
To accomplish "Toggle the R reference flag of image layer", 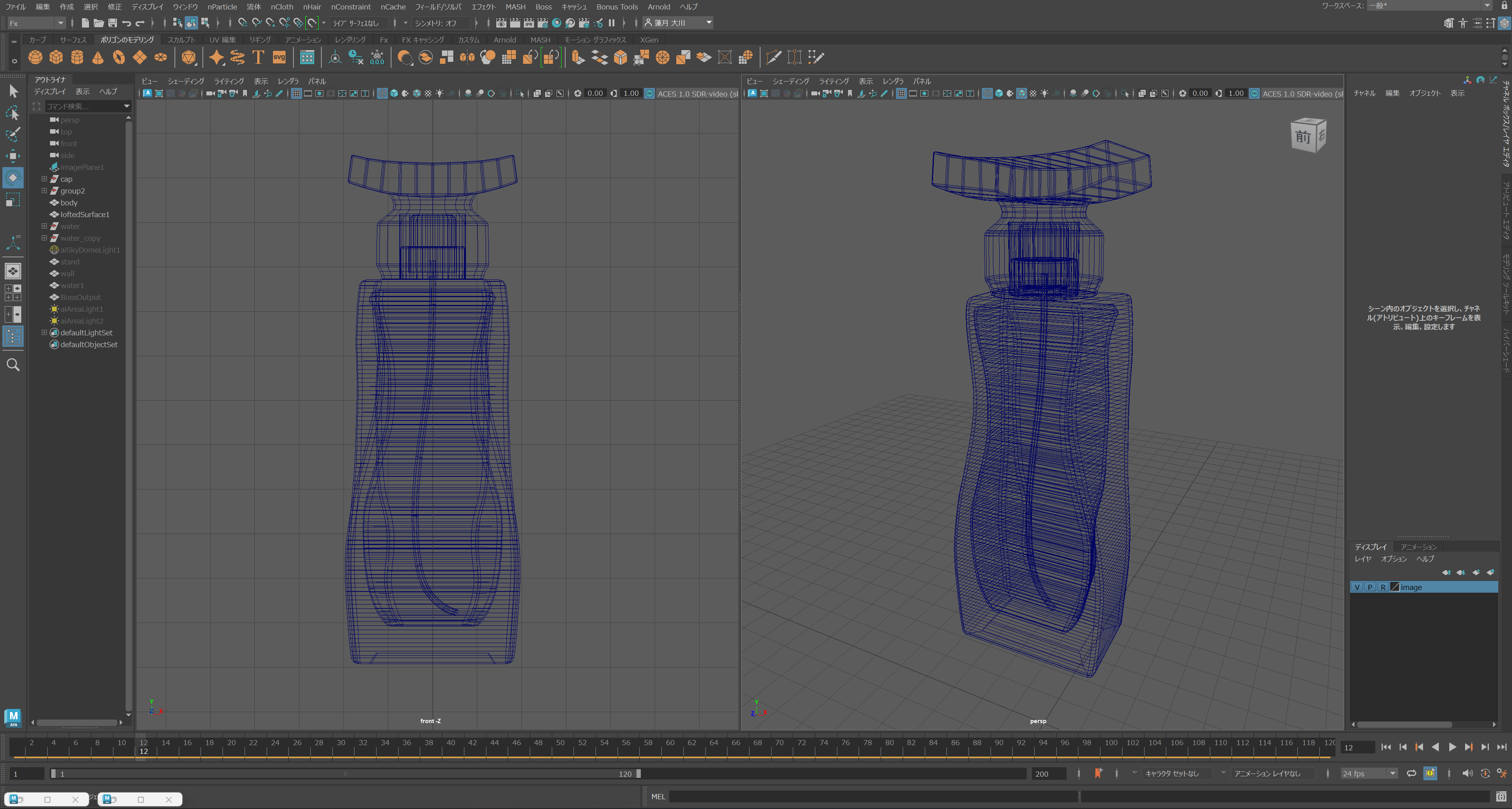I will coord(1383,587).
